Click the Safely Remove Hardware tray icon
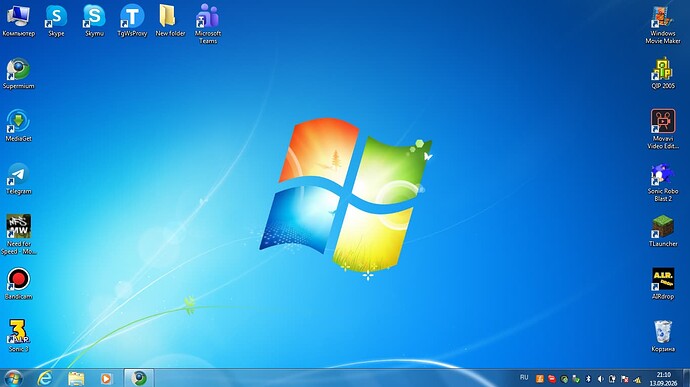 click(576, 379)
